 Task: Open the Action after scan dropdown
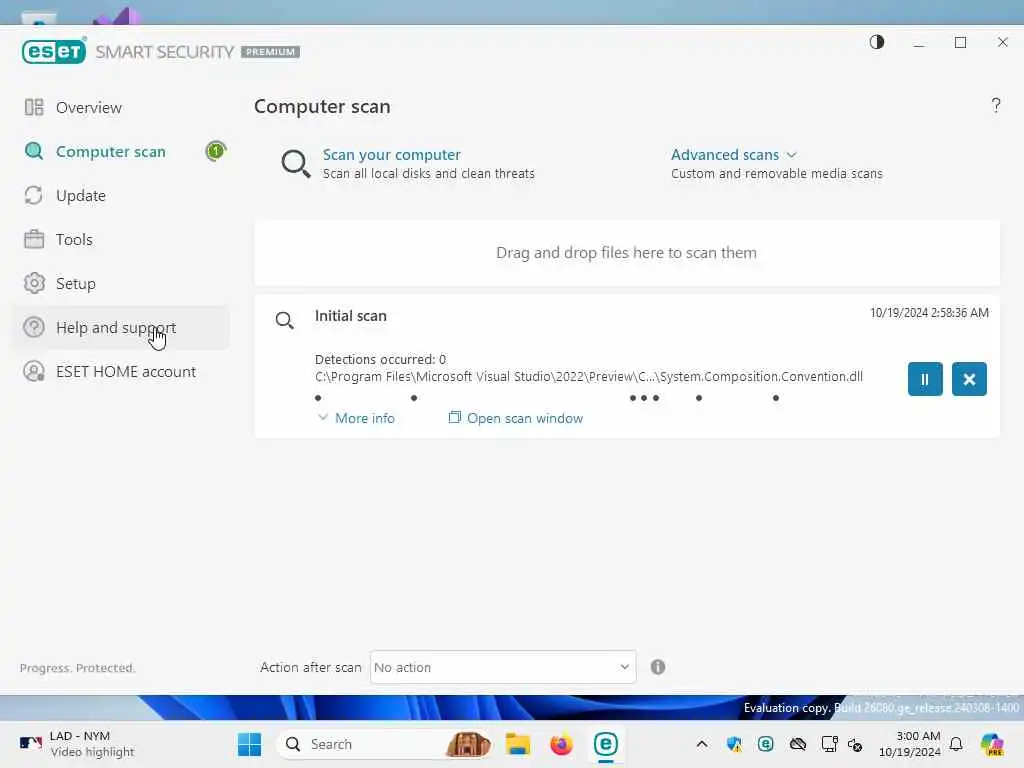click(503, 667)
